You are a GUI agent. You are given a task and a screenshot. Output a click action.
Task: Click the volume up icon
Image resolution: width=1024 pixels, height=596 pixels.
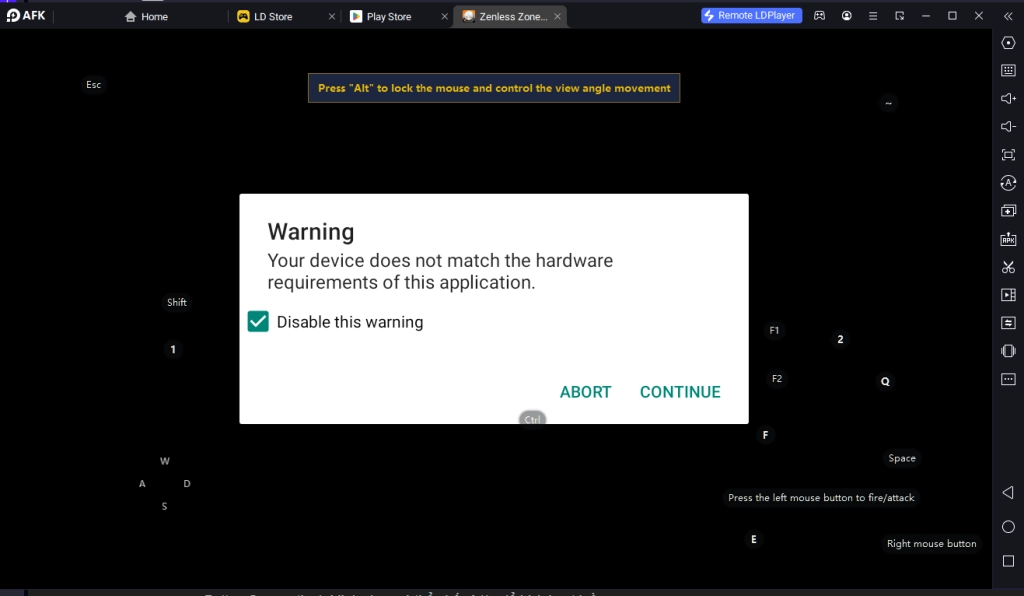pos(1008,98)
